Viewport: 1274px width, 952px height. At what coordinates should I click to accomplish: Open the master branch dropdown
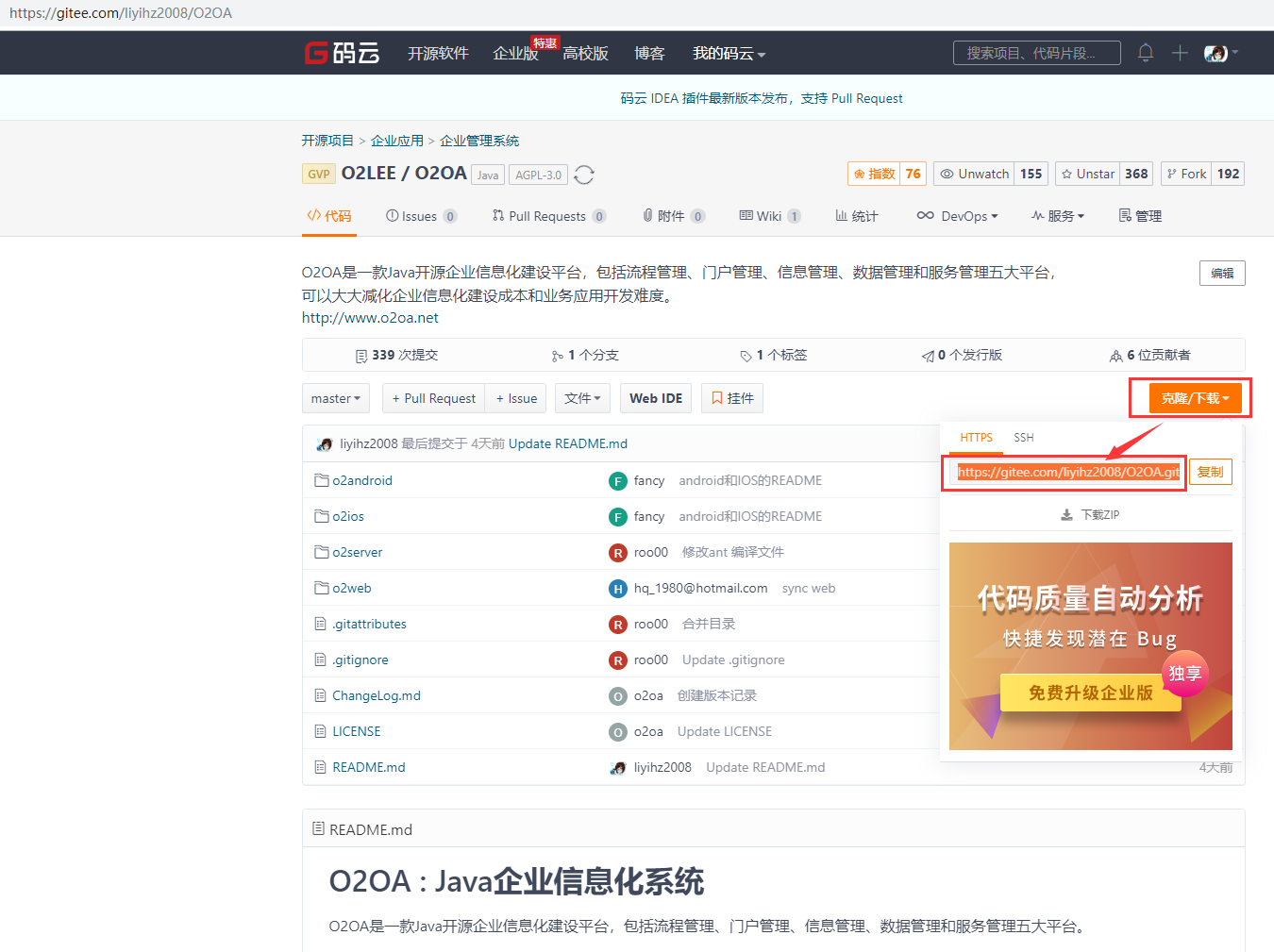pos(335,397)
